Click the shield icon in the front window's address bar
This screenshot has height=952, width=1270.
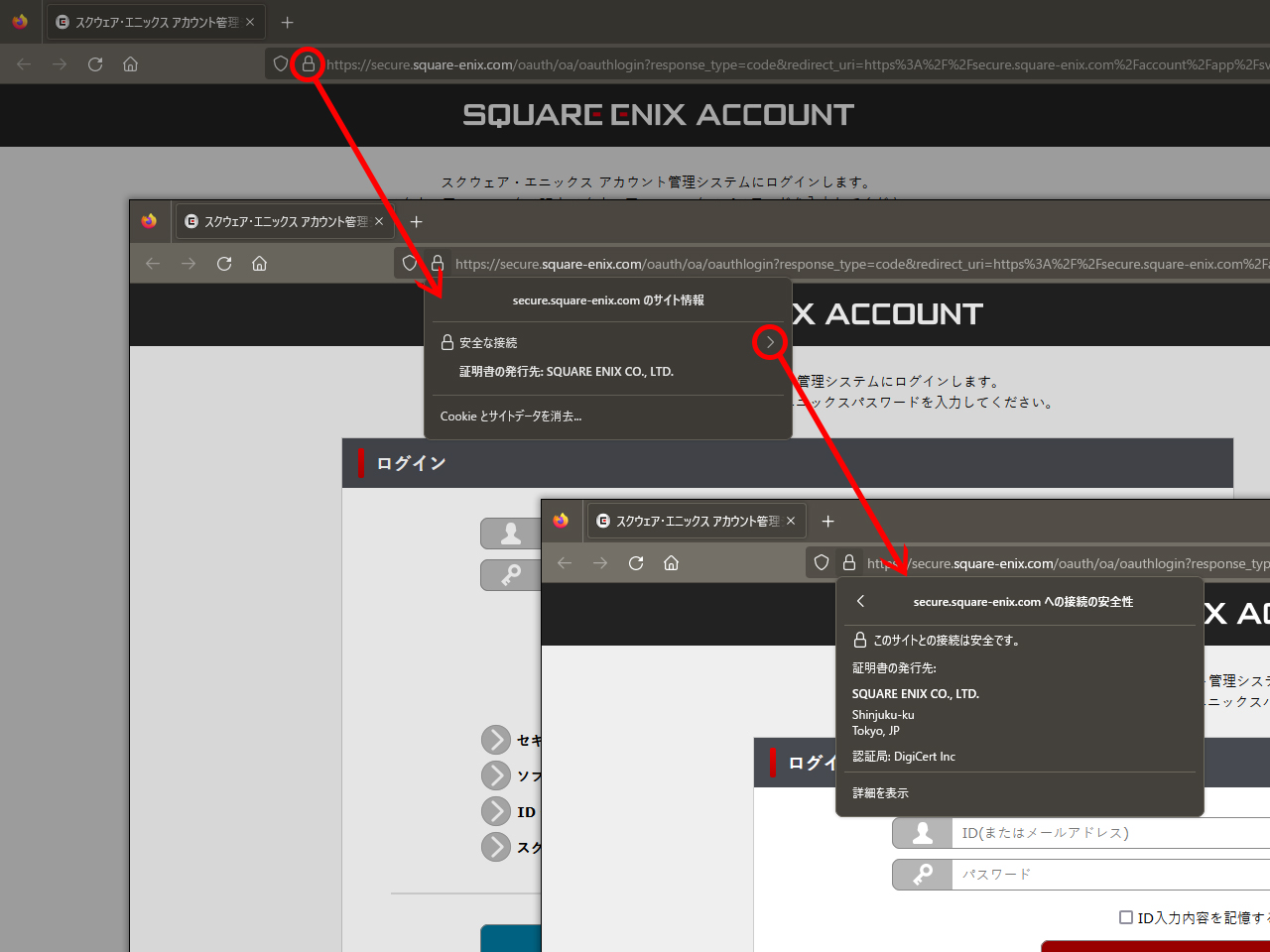[x=822, y=562]
